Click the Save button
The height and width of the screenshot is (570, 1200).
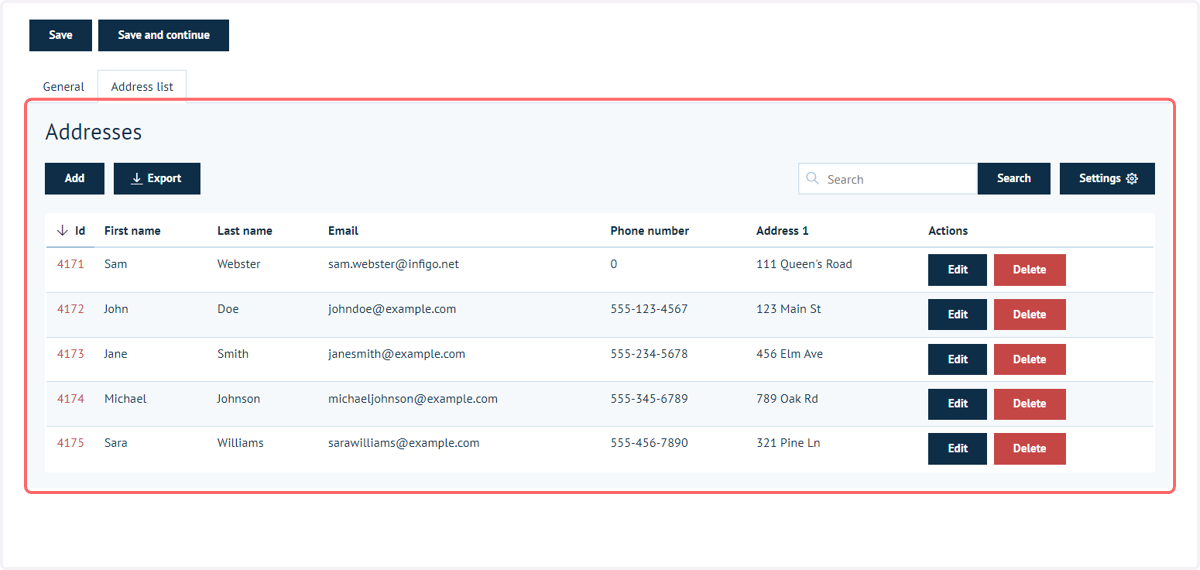pyautogui.click(x=61, y=35)
